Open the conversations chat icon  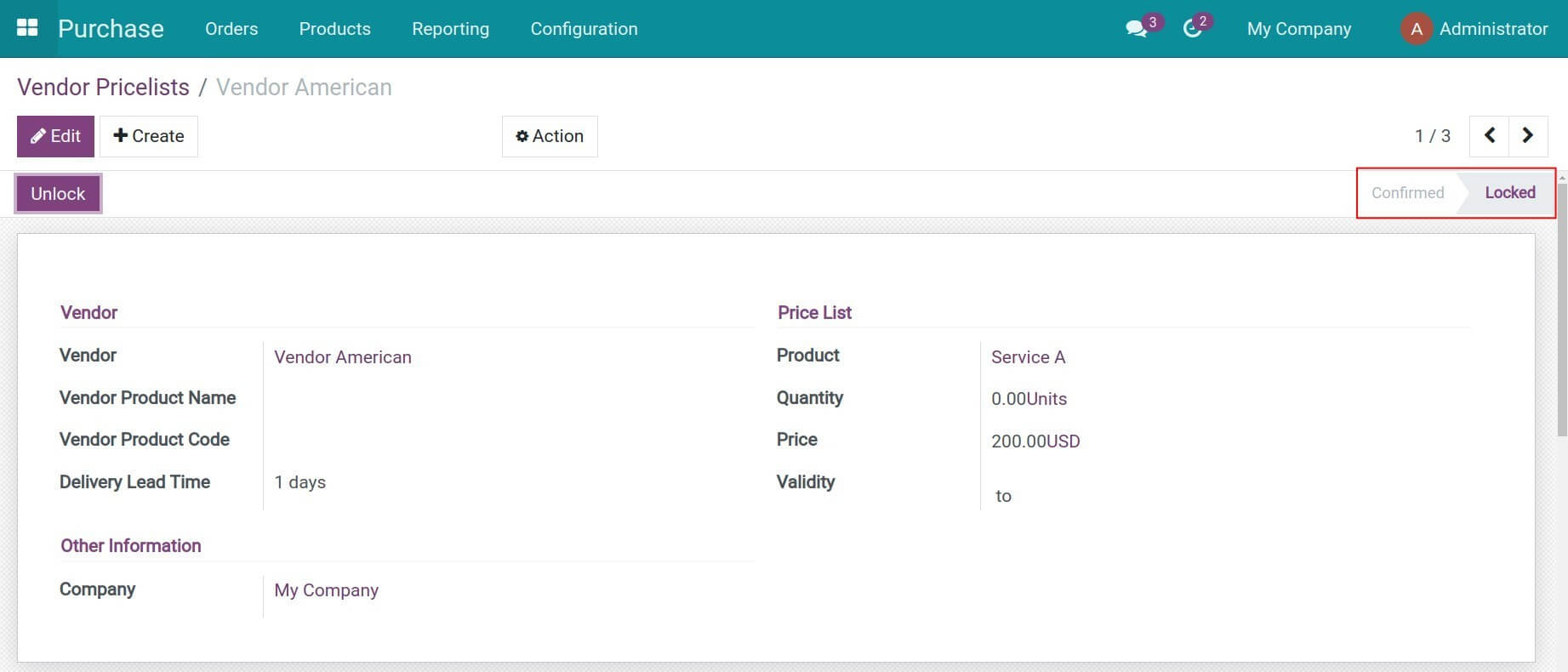(x=1136, y=29)
